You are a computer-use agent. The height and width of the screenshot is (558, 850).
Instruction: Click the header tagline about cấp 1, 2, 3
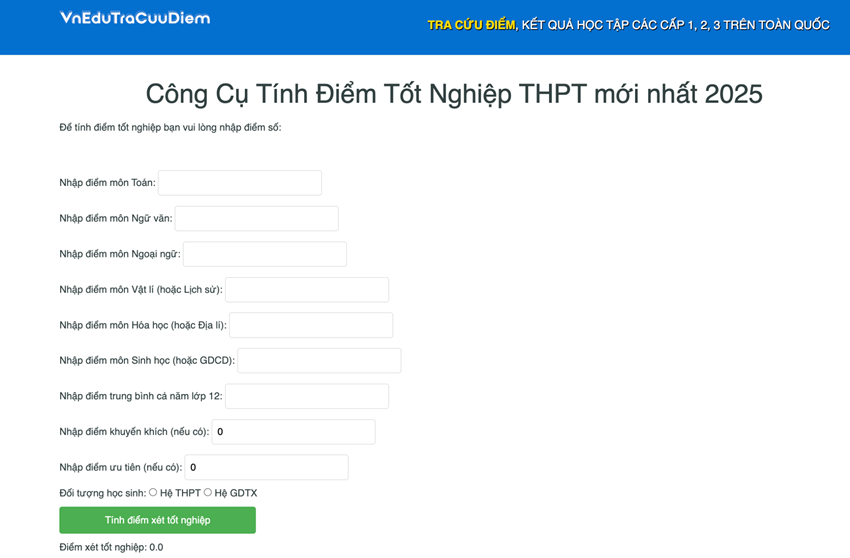tap(676, 25)
